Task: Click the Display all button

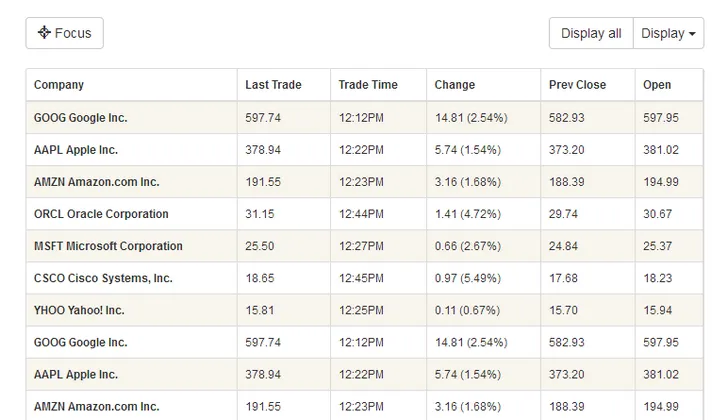Action: coord(591,33)
